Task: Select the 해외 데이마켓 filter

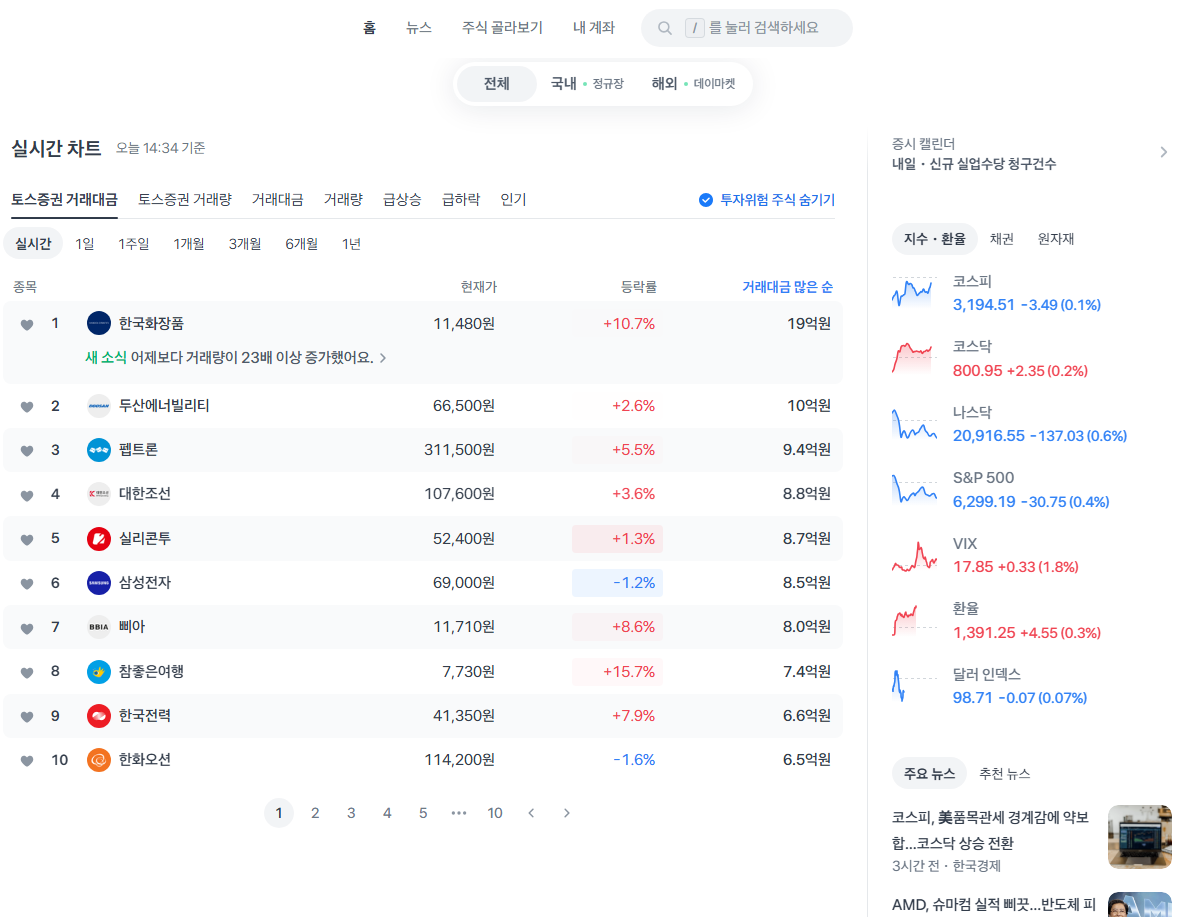Action: [x=693, y=84]
